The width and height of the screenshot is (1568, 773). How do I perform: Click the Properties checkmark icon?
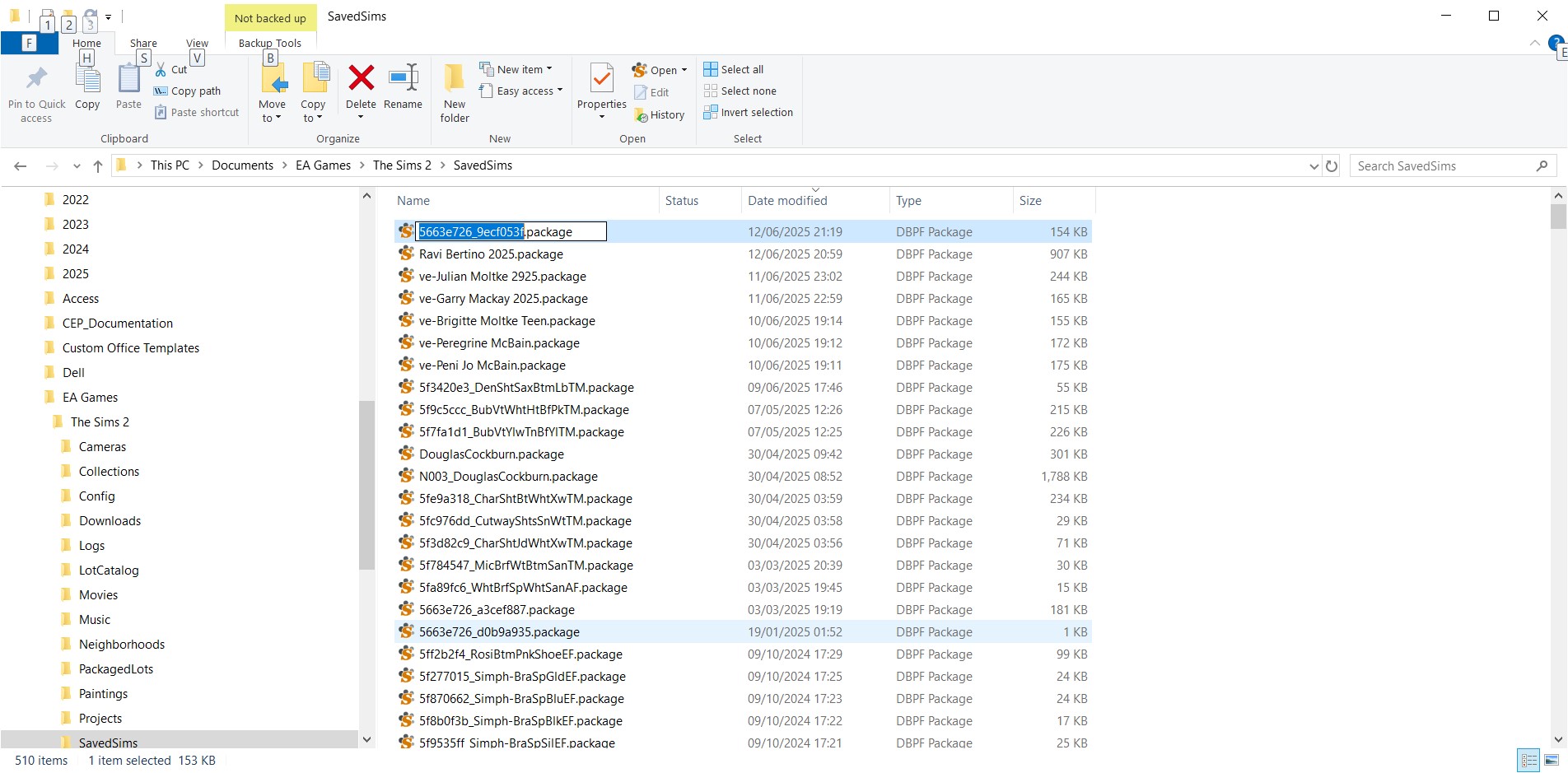point(602,78)
